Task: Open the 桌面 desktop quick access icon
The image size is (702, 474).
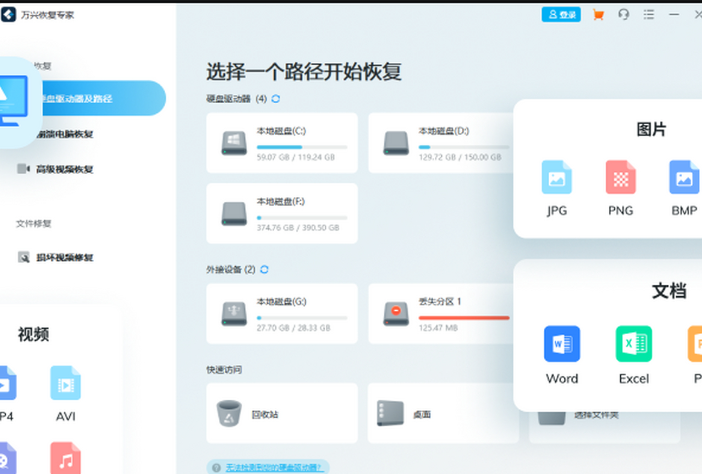Action: [390, 413]
